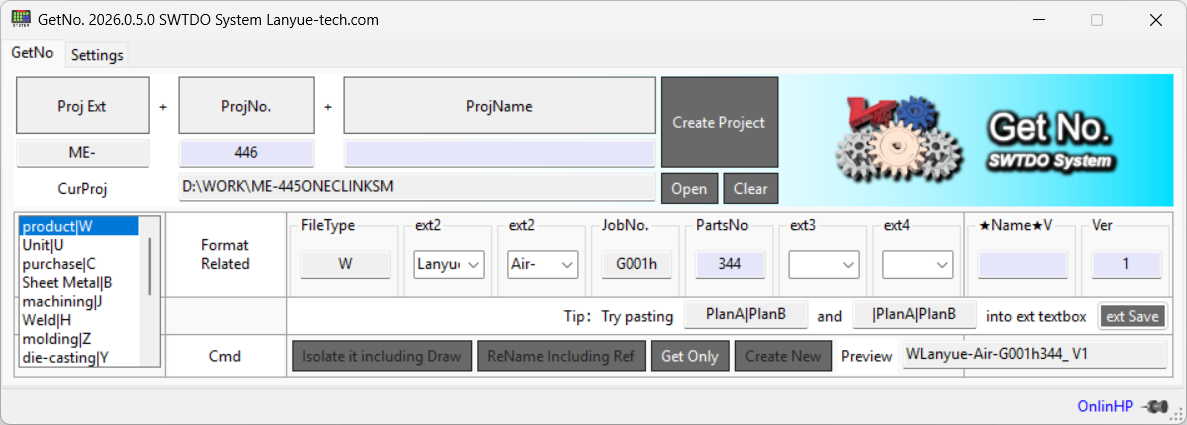Open the OnlinHP link

point(1105,407)
